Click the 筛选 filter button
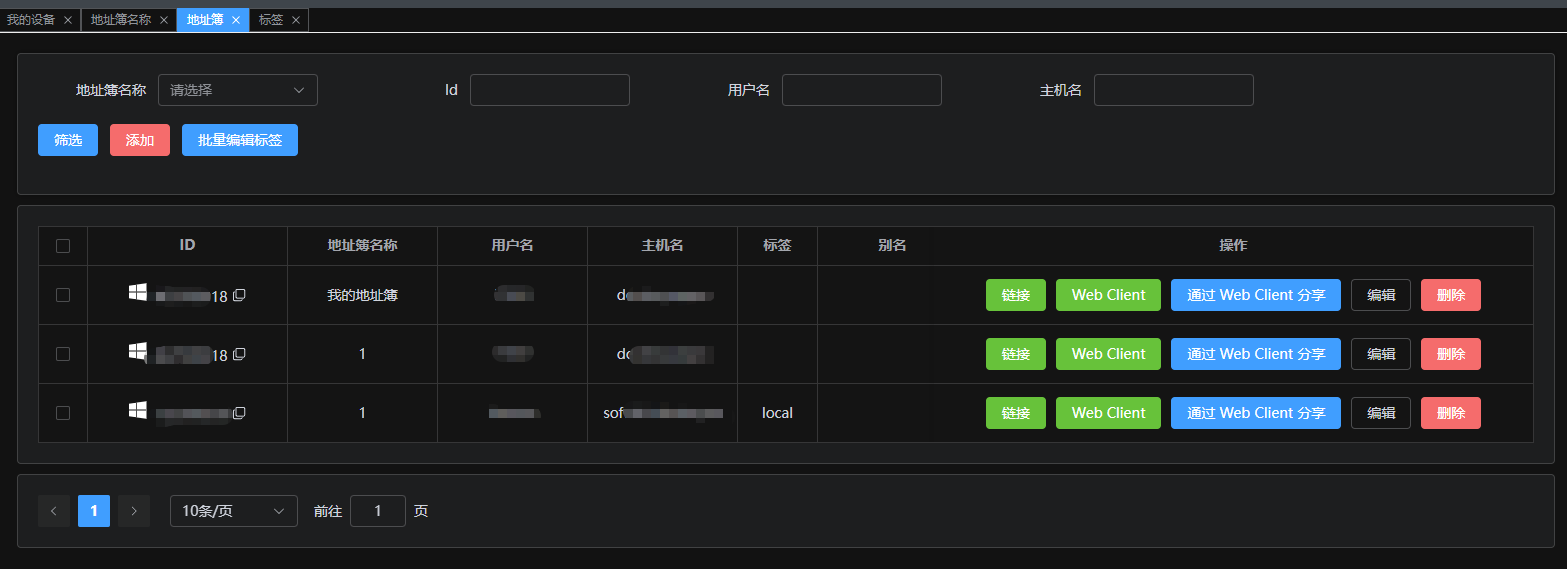Screen dimensions: 1567x569 tap(68, 140)
